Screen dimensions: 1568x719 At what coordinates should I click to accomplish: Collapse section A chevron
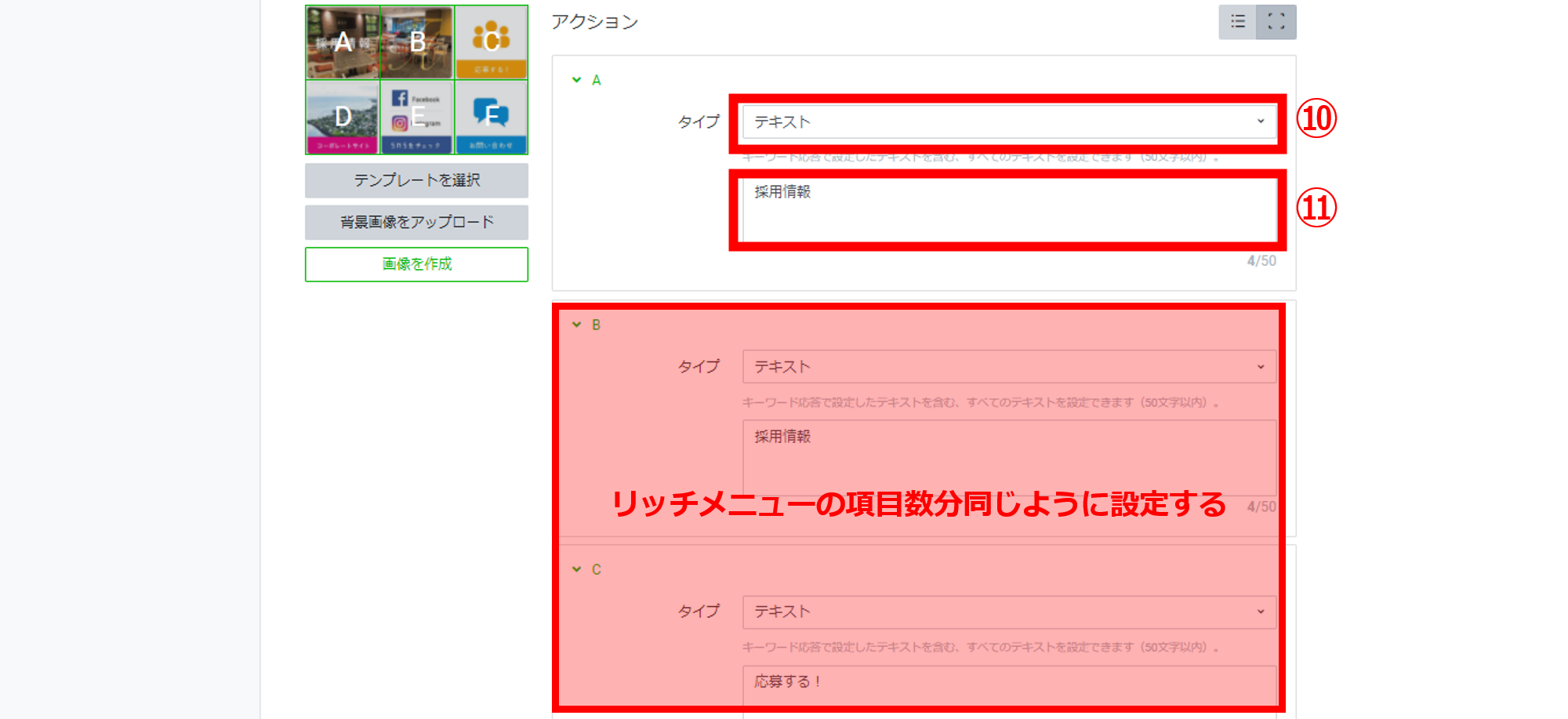[577, 80]
